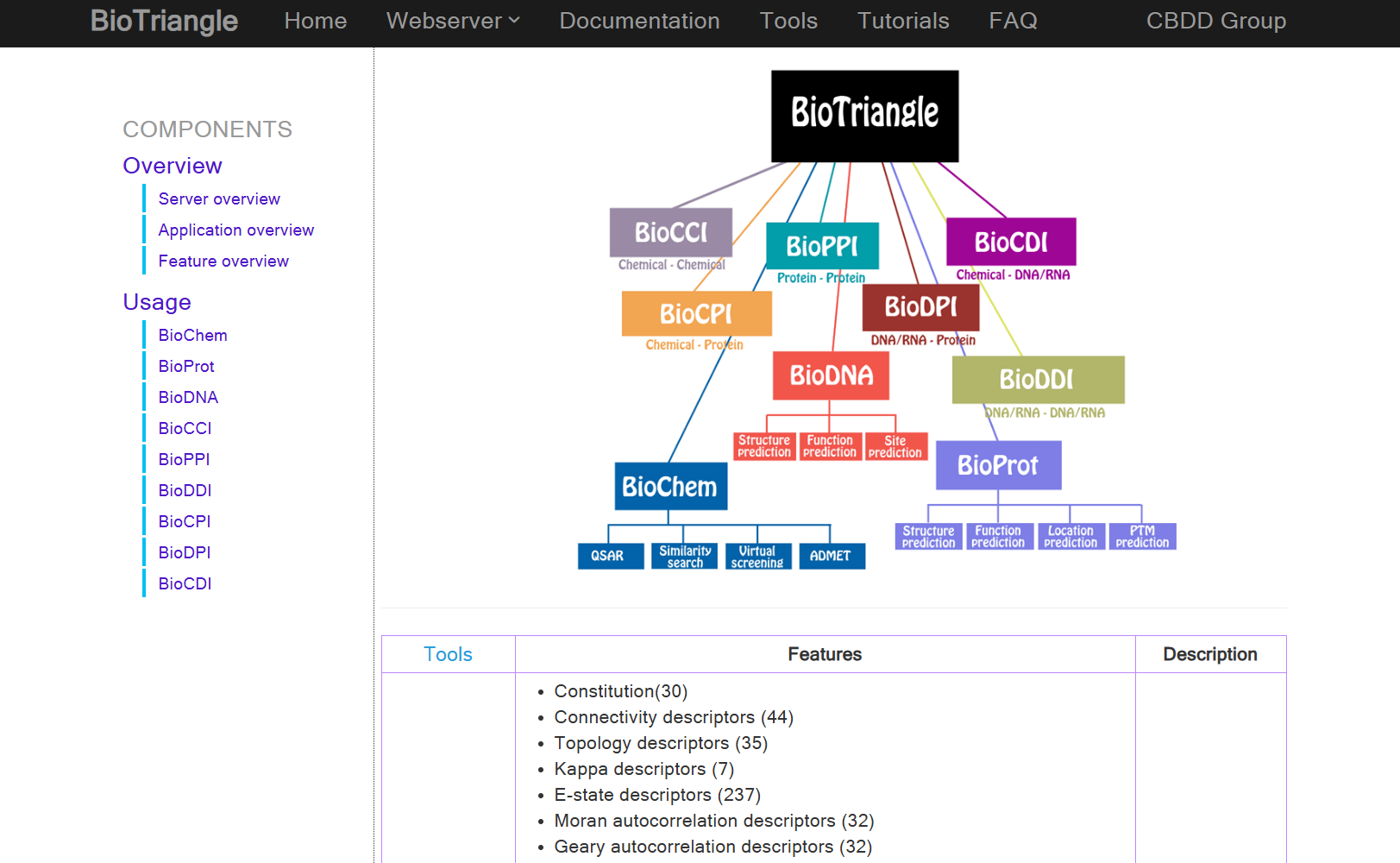
Task: Open BioDPI usage link in sidebar
Action: [185, 553]
